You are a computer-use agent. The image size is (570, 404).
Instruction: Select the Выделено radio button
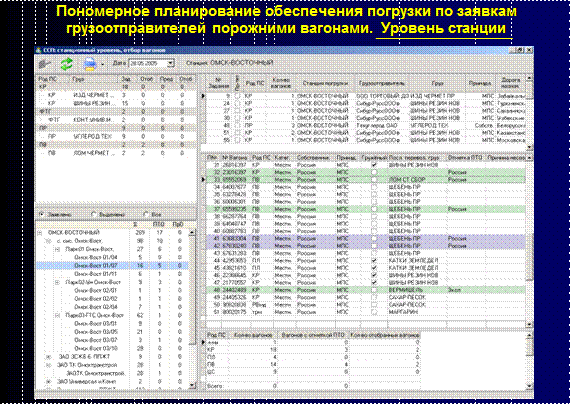(93, 214)
